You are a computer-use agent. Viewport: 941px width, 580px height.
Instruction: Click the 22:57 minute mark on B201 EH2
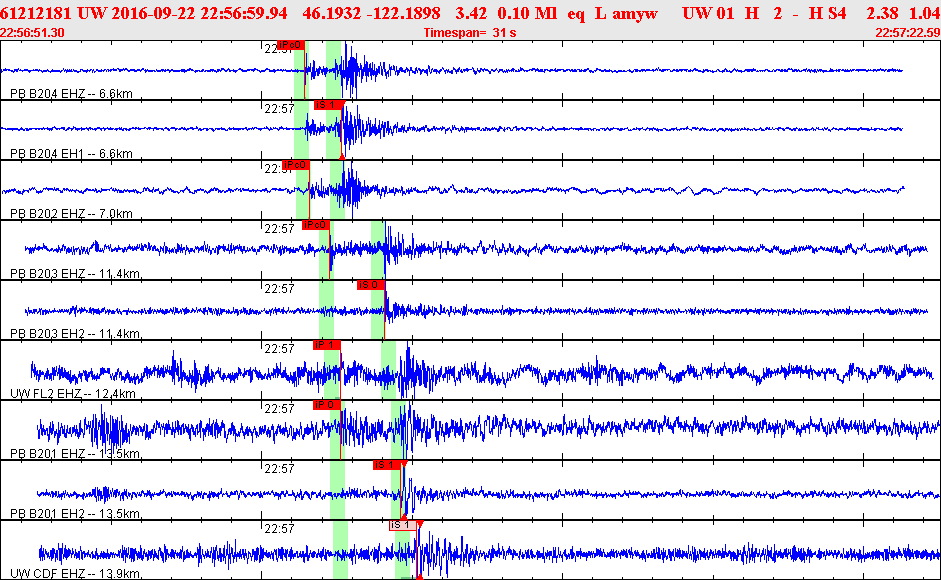point(280,469)
